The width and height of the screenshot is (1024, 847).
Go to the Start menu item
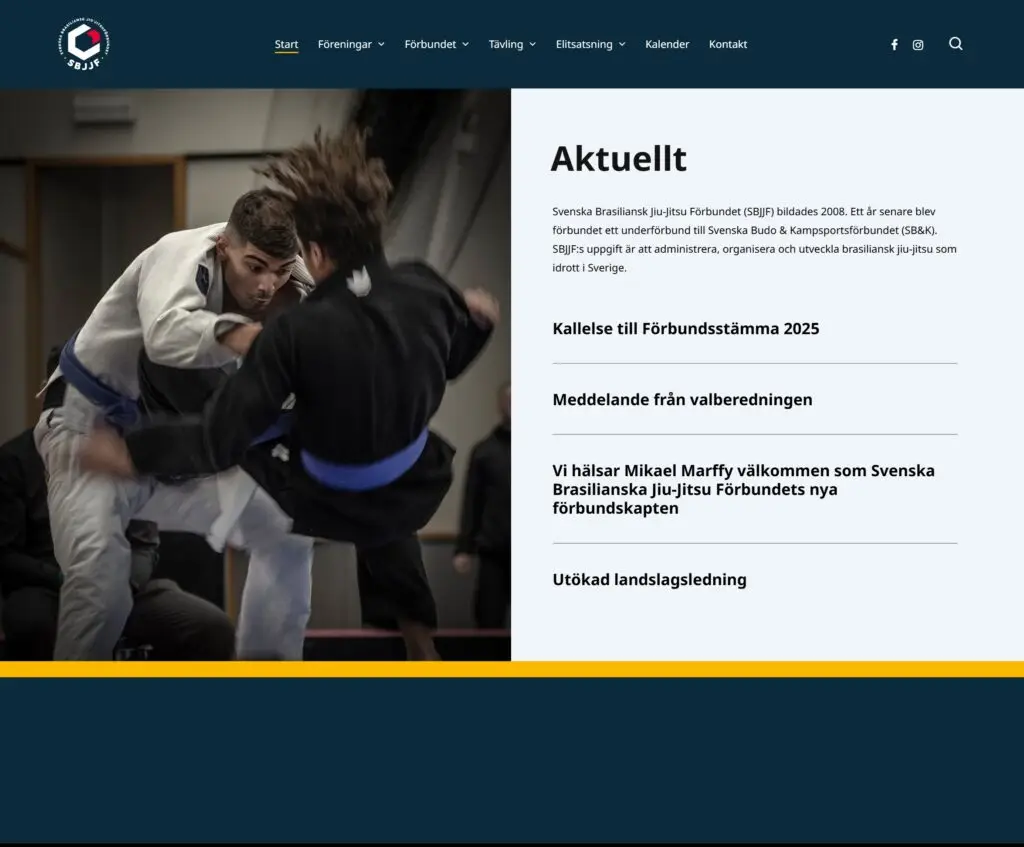(286, 44)
